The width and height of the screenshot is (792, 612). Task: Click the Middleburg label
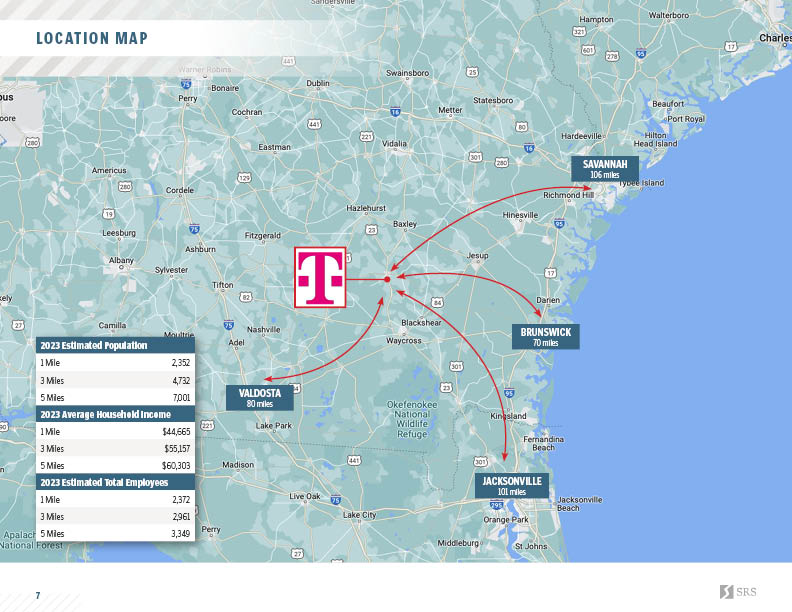coord(458,543)
